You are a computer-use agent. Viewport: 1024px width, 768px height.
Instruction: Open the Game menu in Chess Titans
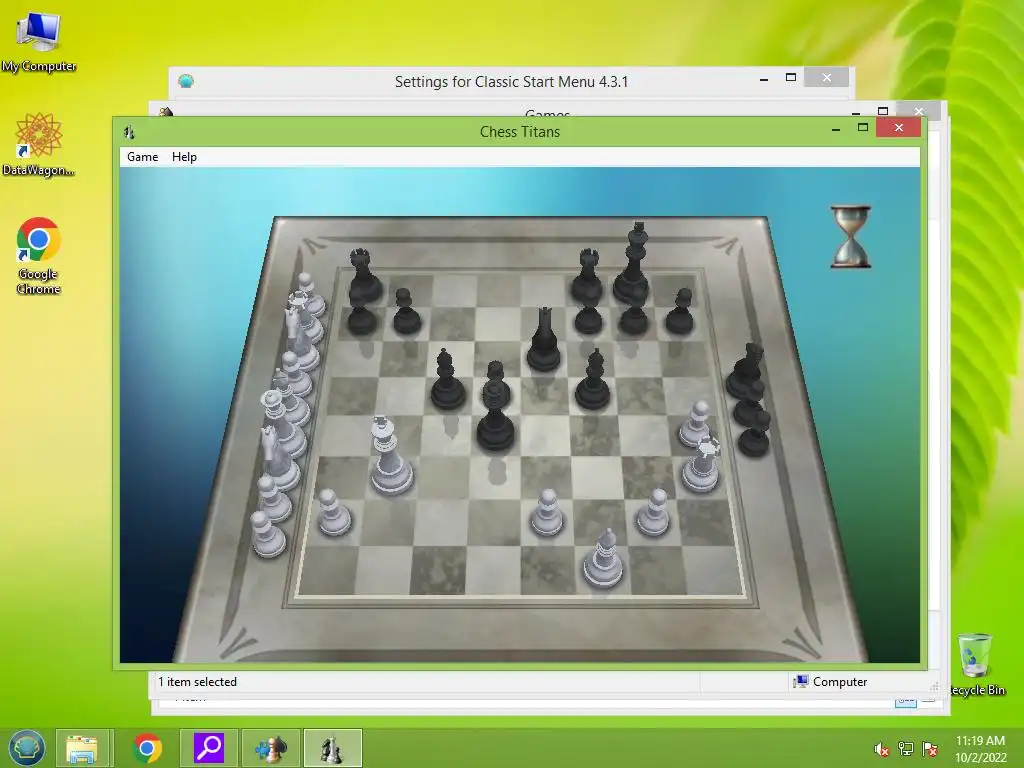(142, 157)
